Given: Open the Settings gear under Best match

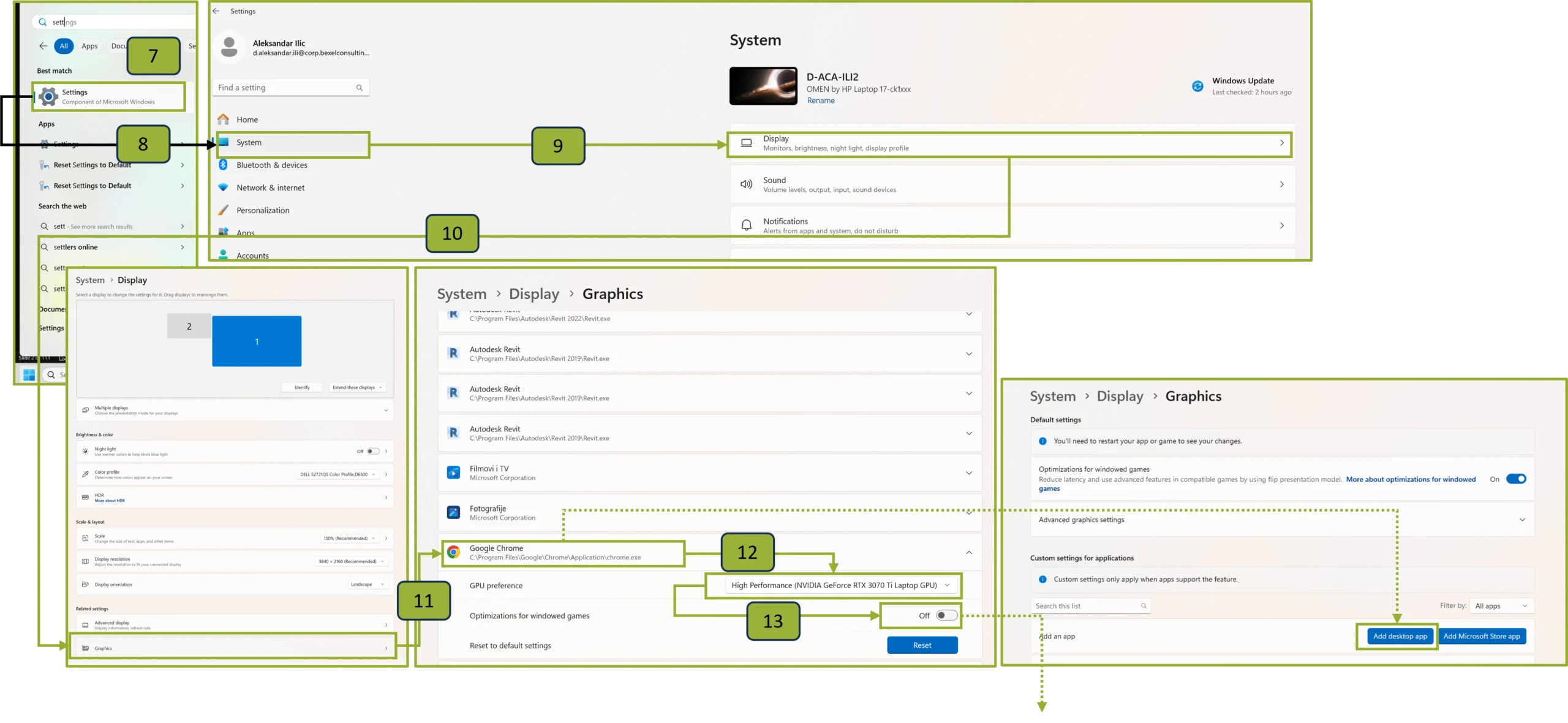Looking at the screenshot, I should (x=48, y=96).
